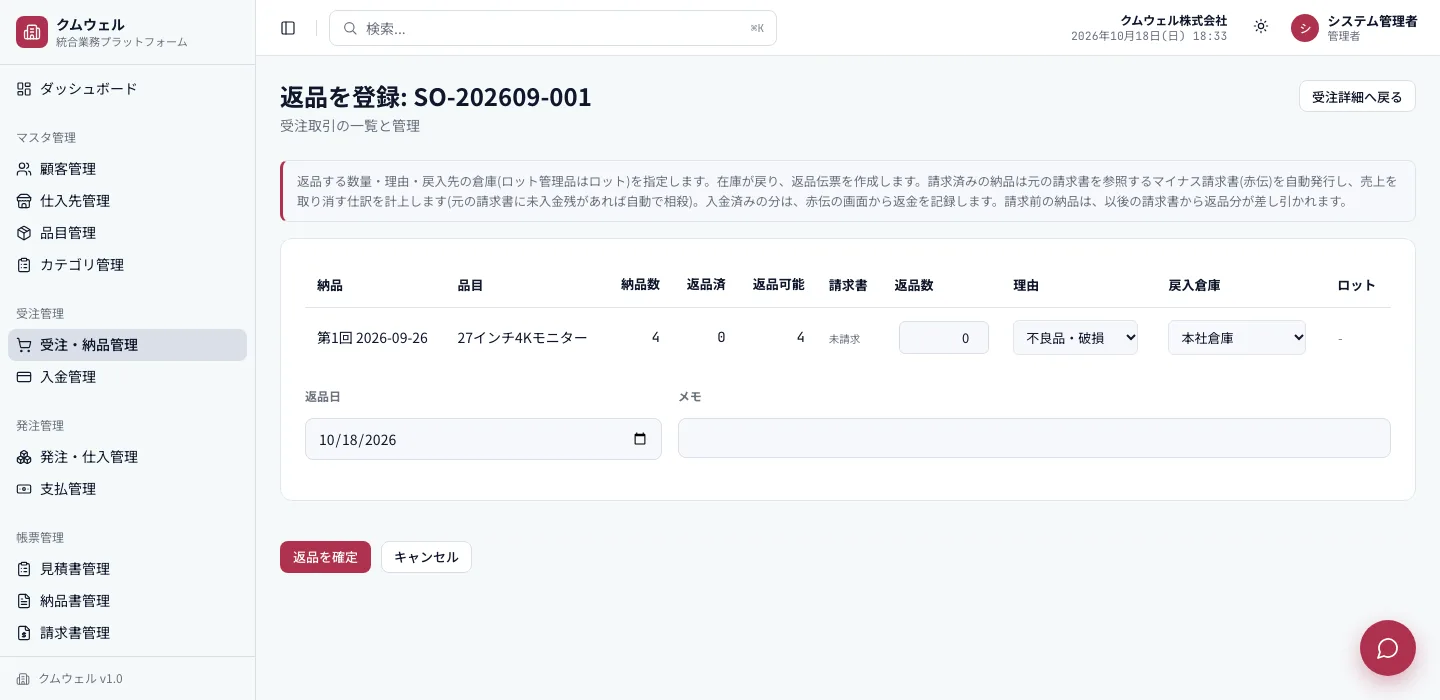Expand the 理由 dropdown 不良品・破損
The width and height of the screenshot is (1440, 700).
tap(1075, 338)
